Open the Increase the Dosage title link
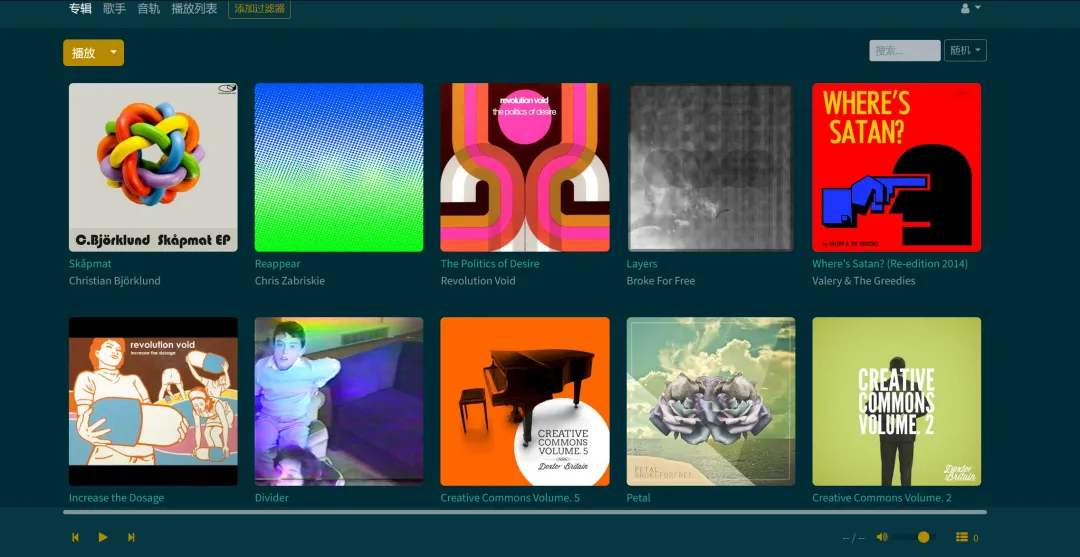The height and width of the screenshot is (557, 1080). [x=116, y=498]
